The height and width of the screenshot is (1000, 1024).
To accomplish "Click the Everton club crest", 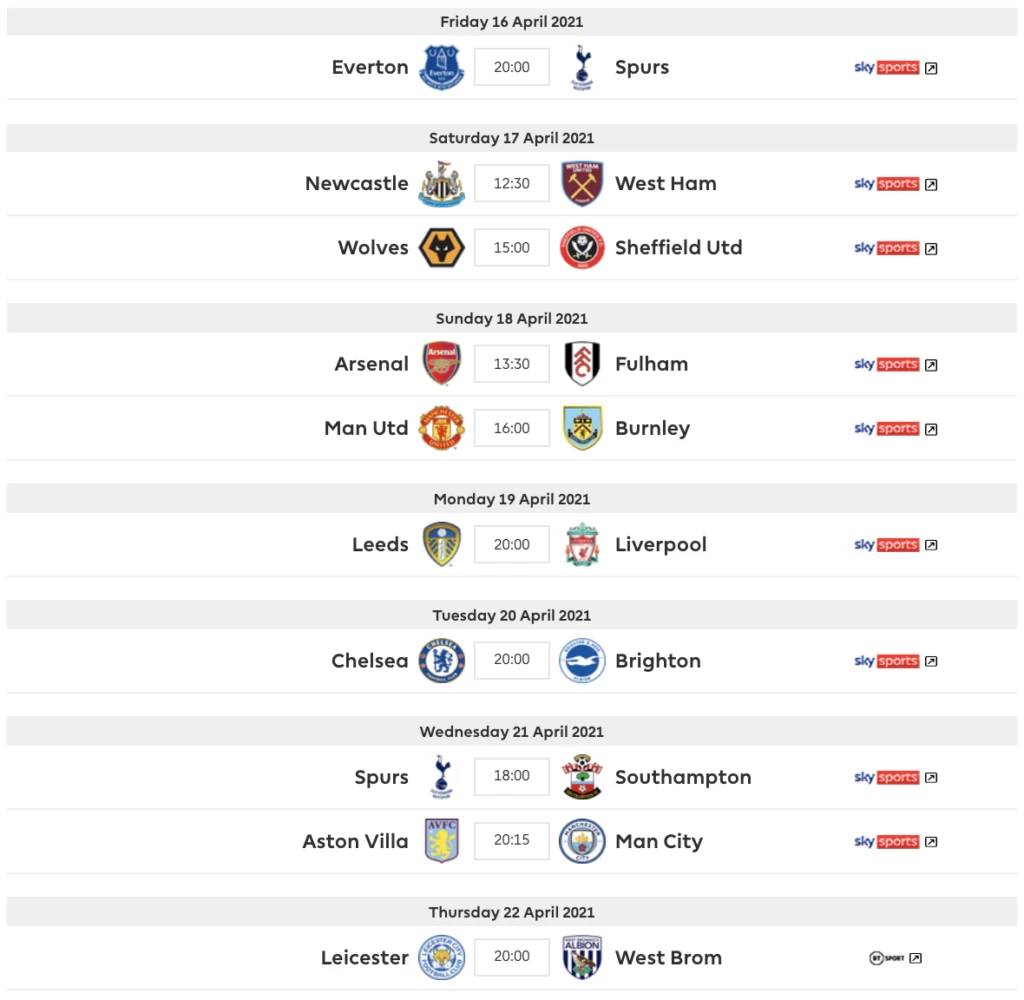I will point(441,67).
